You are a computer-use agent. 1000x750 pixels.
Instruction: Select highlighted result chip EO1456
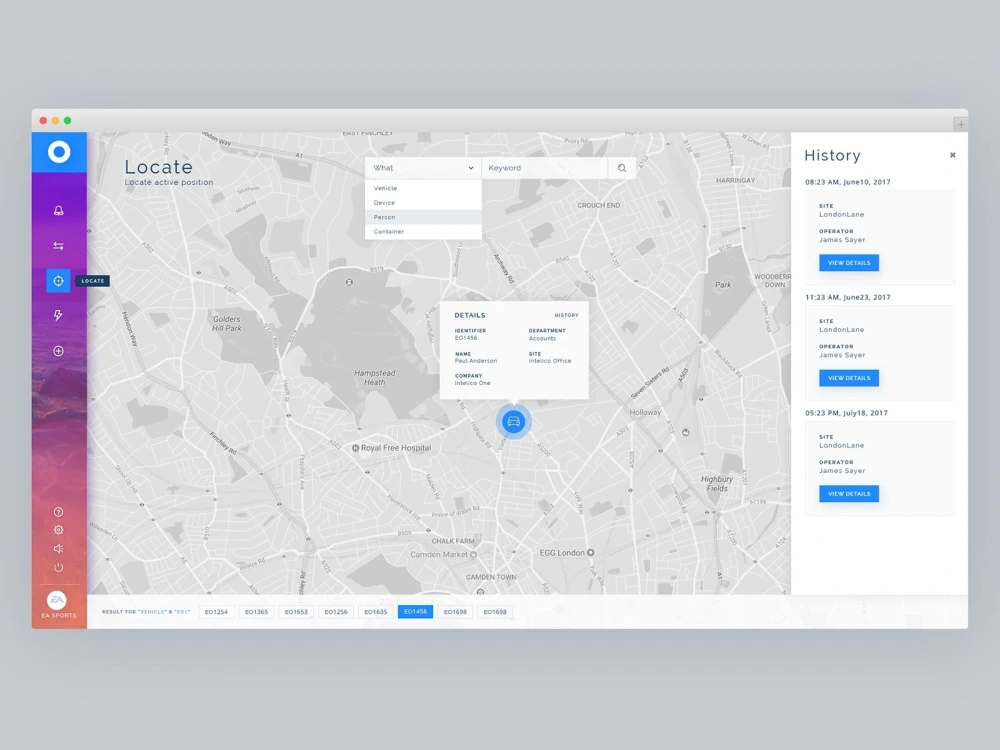(415, 612)
